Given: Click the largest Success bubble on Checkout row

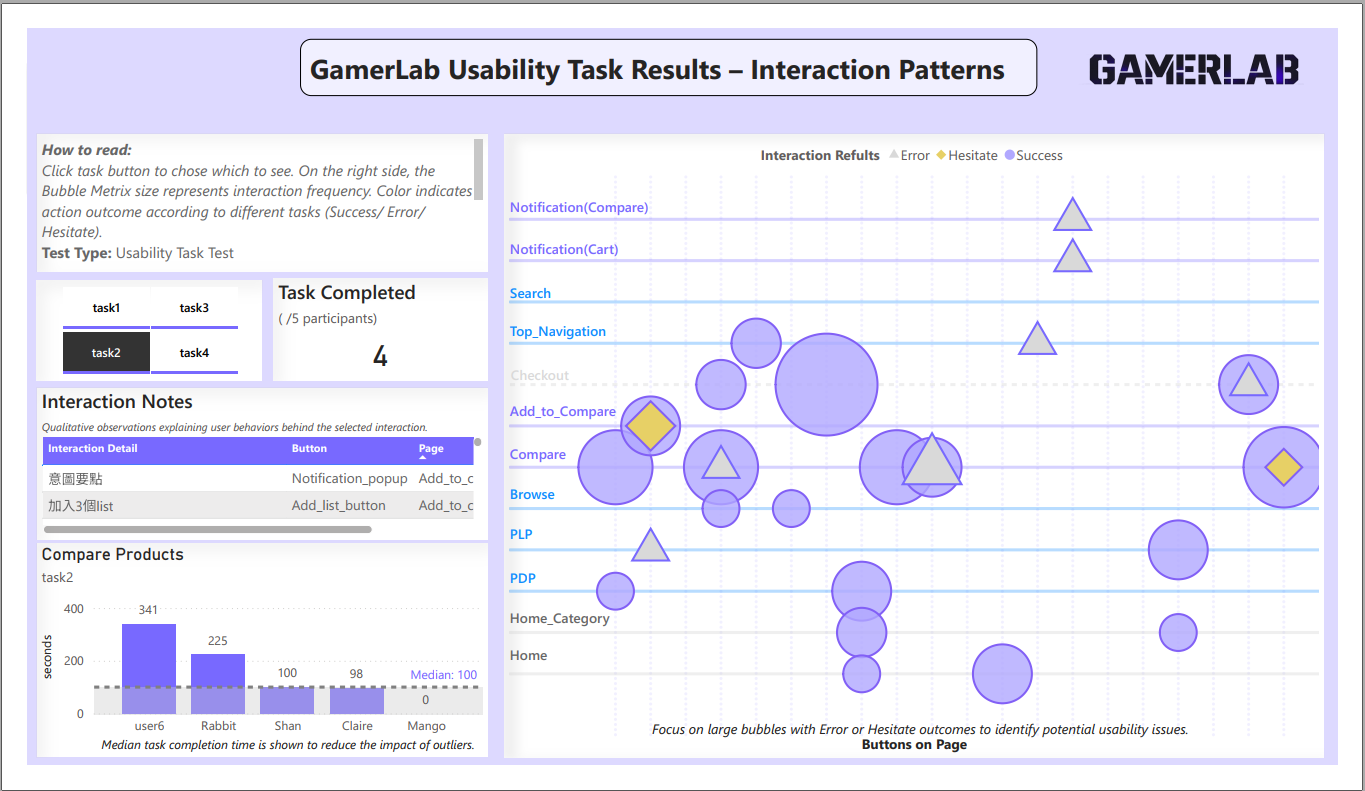Looking at the screenshot, I should pyautogui.click(x=826, y=385).
